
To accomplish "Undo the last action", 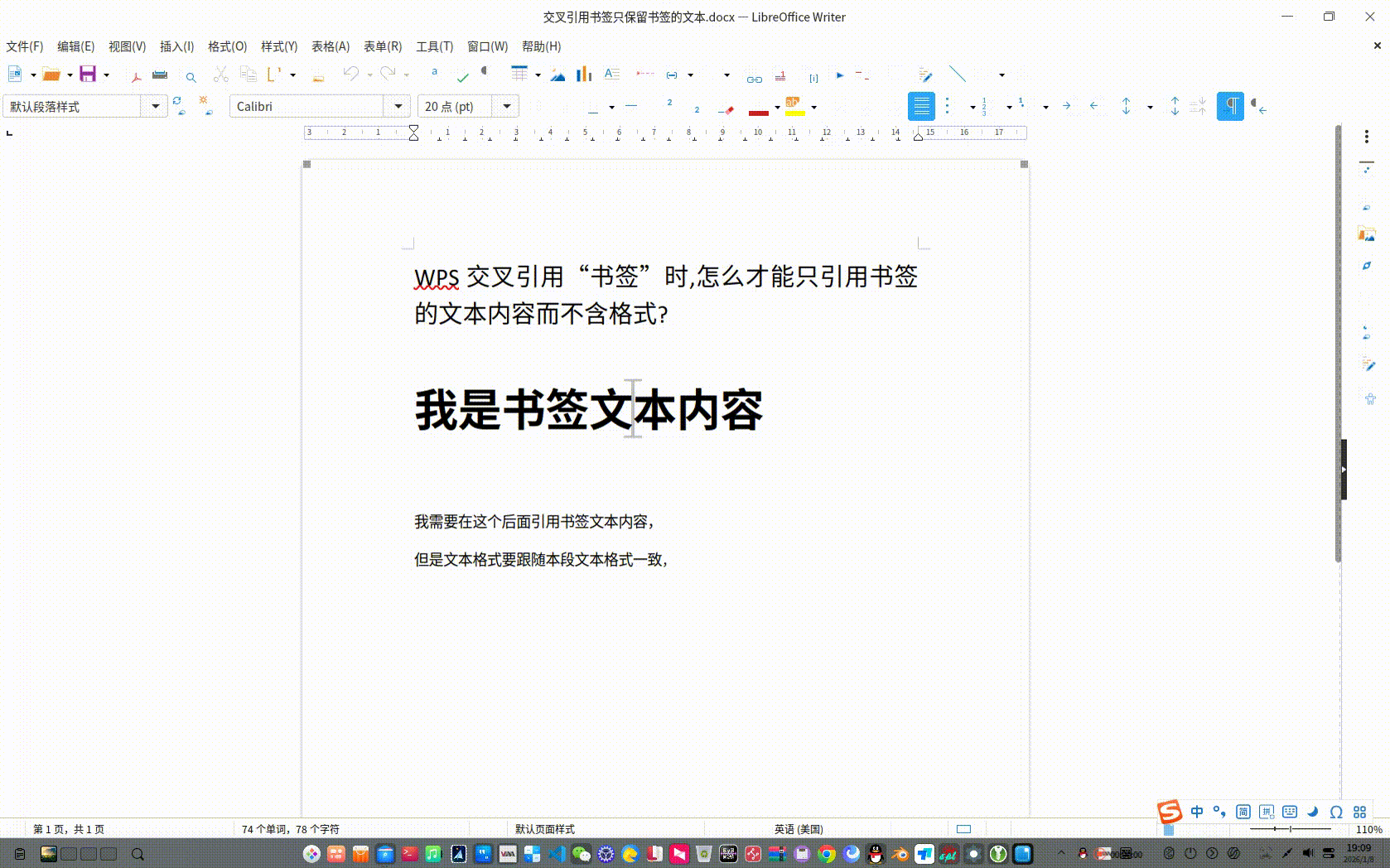I will tap(351, 75).
